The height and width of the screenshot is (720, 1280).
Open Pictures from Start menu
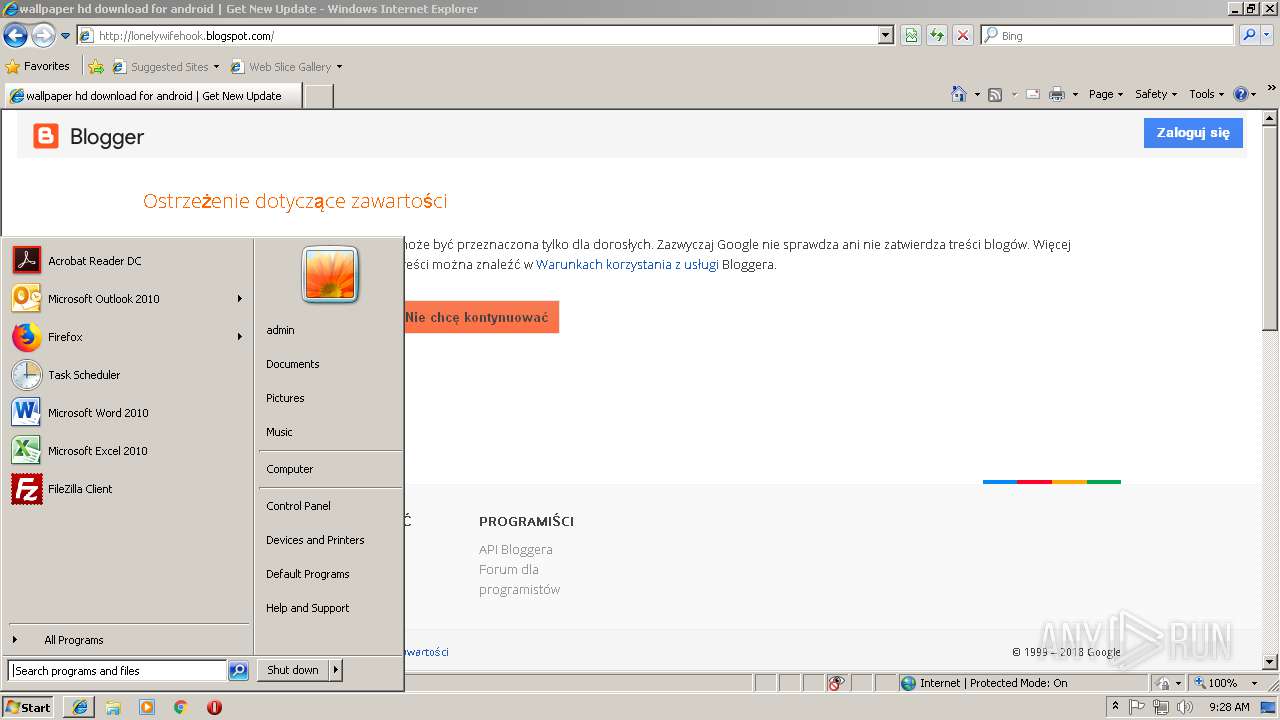click(285, 398)
